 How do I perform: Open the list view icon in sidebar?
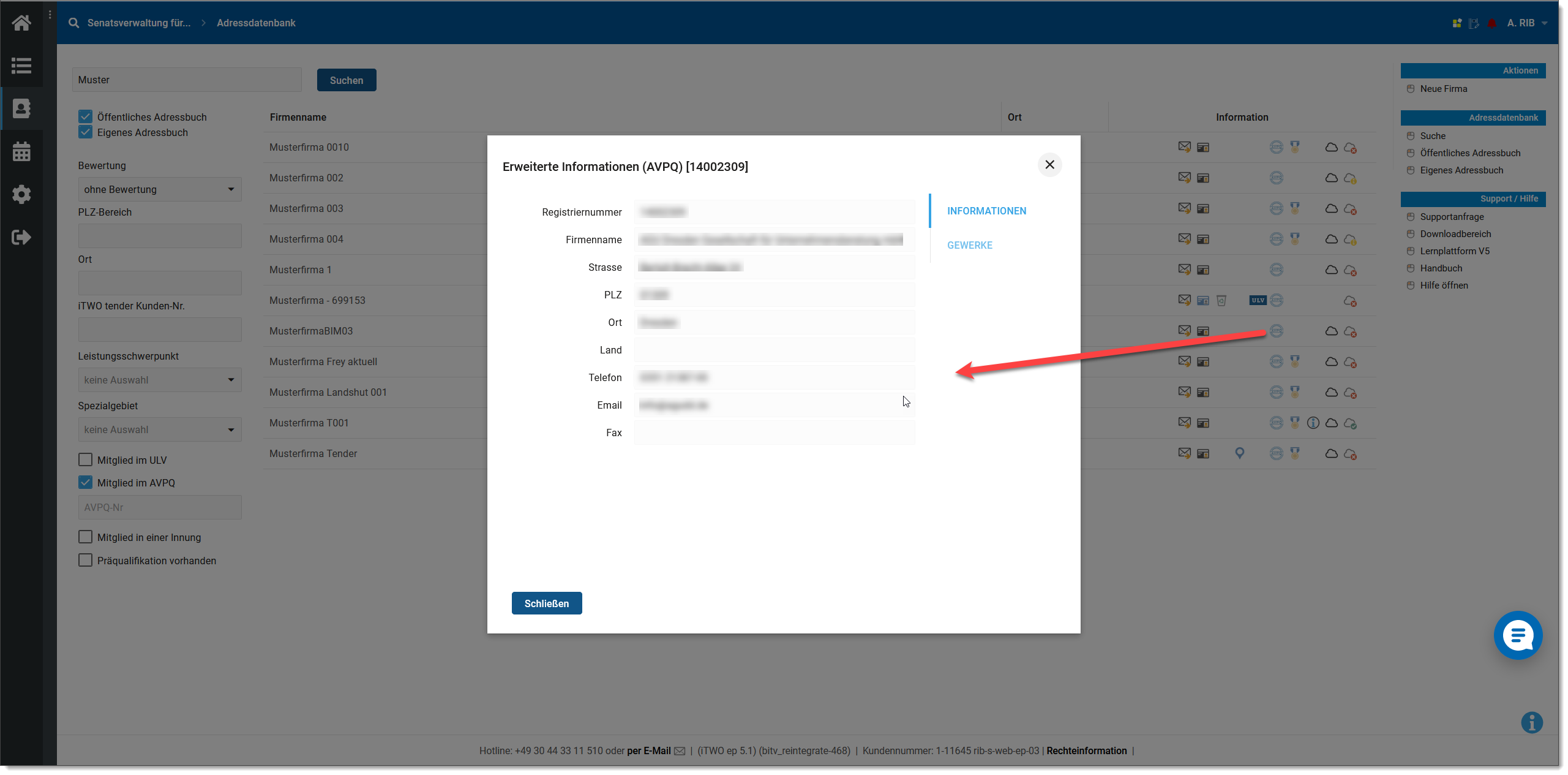click(x=21, y=66)
